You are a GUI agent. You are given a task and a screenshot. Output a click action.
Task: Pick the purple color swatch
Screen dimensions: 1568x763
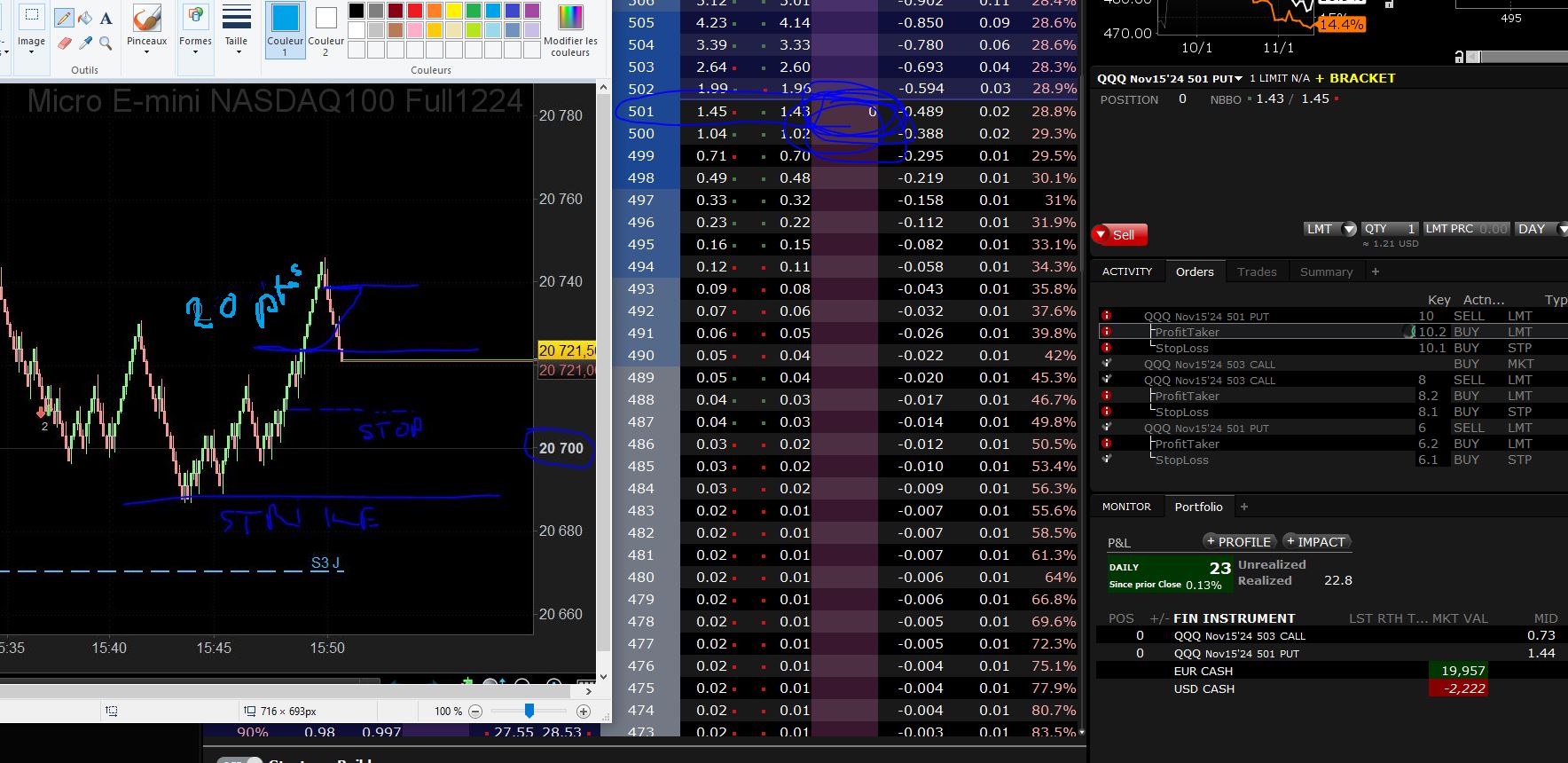[531, 11]
